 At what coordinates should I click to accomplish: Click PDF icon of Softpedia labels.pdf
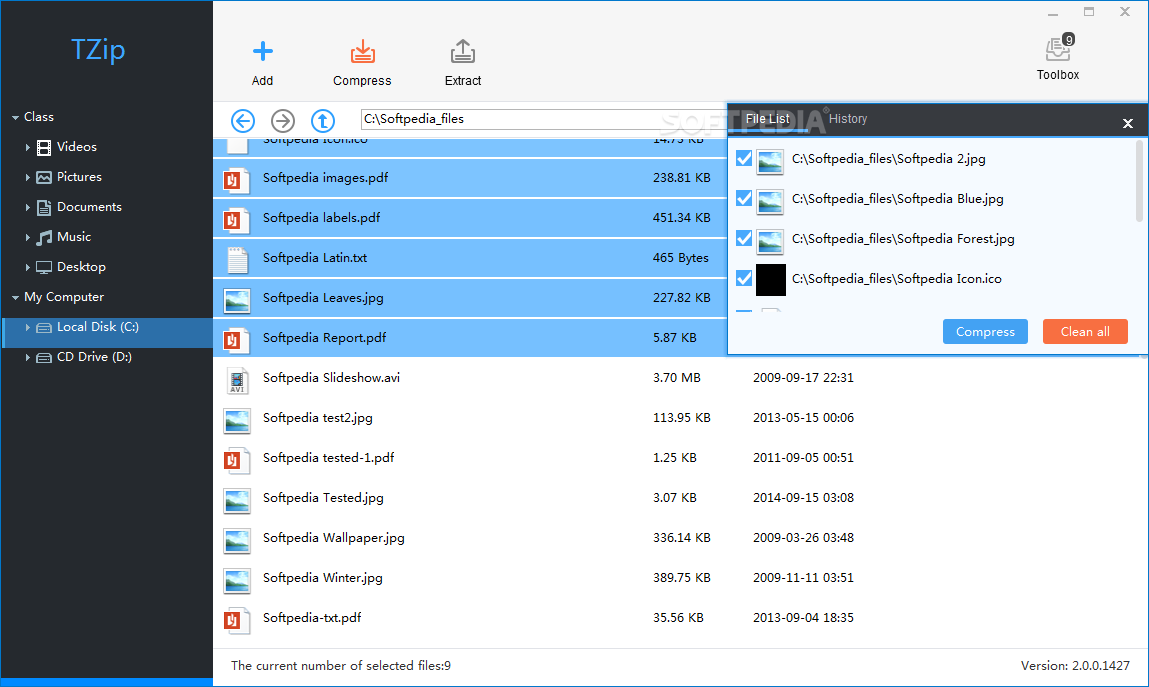(237, 219)
